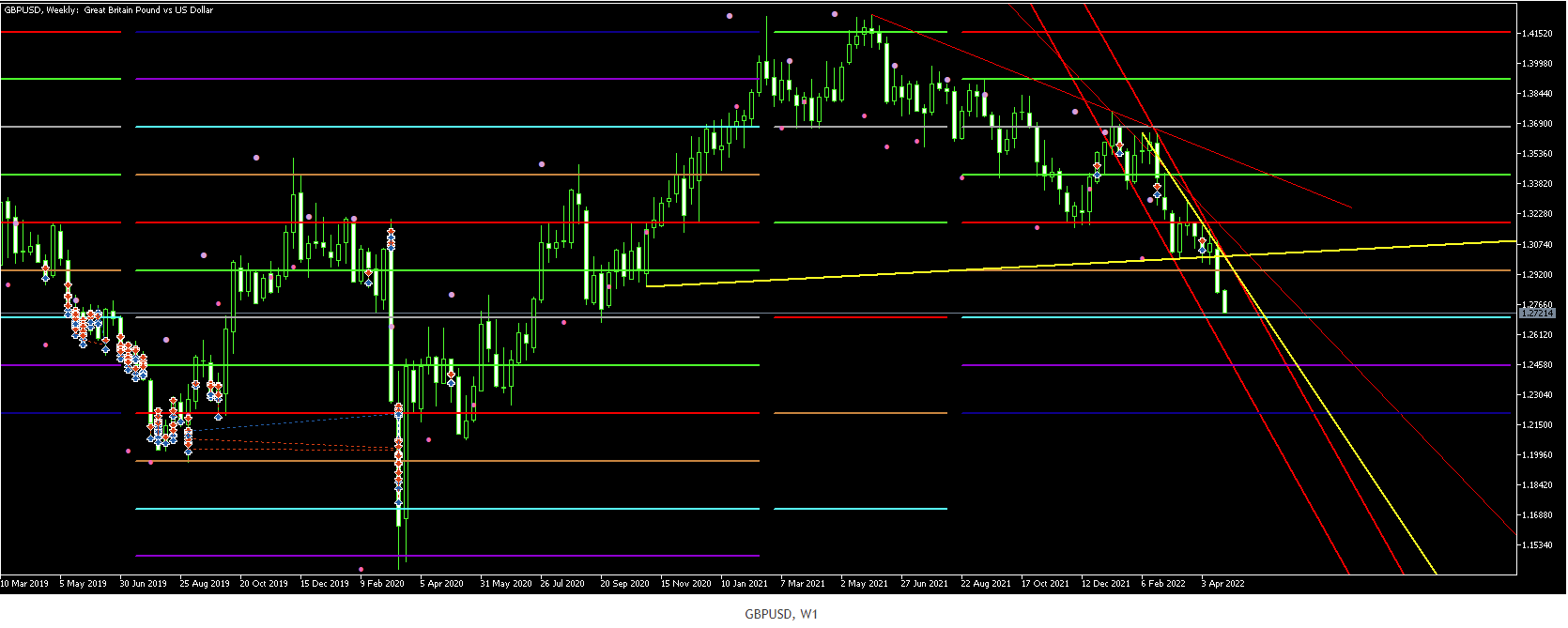
Task: Click price axis label 1.32280
Action: [x=1536, y=214]
